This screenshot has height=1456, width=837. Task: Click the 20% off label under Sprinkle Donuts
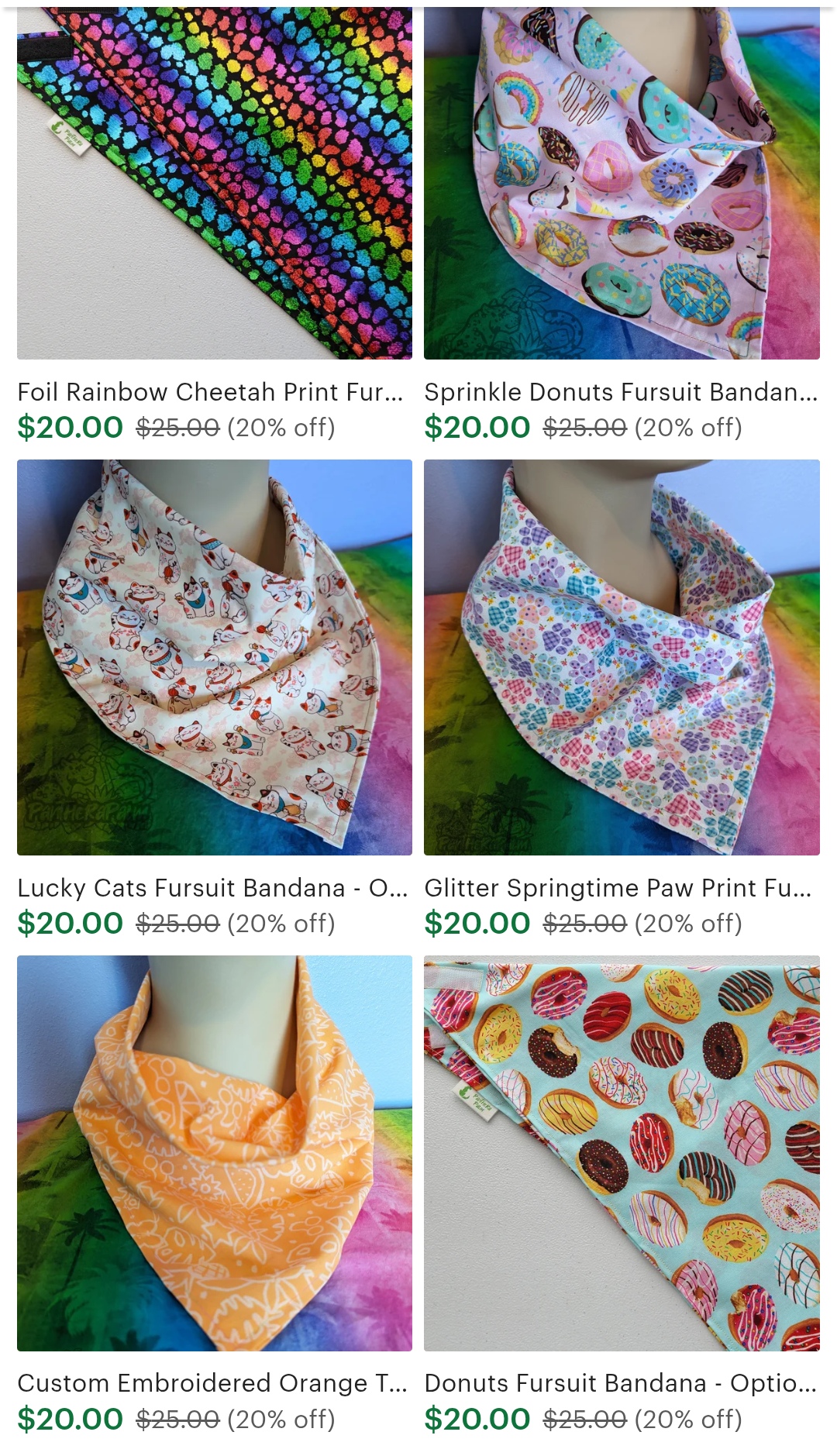(x=688, y=428)
